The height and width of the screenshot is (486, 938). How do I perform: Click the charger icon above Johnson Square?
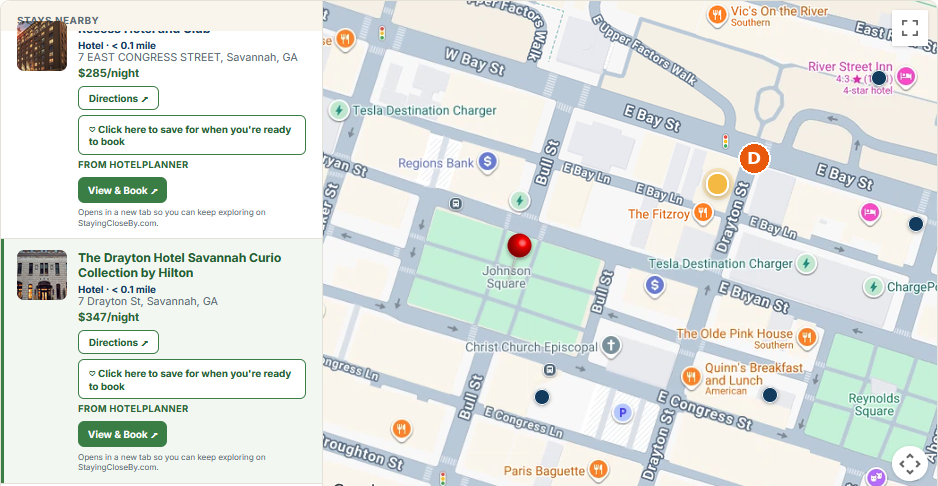click(x=519, y=201)
